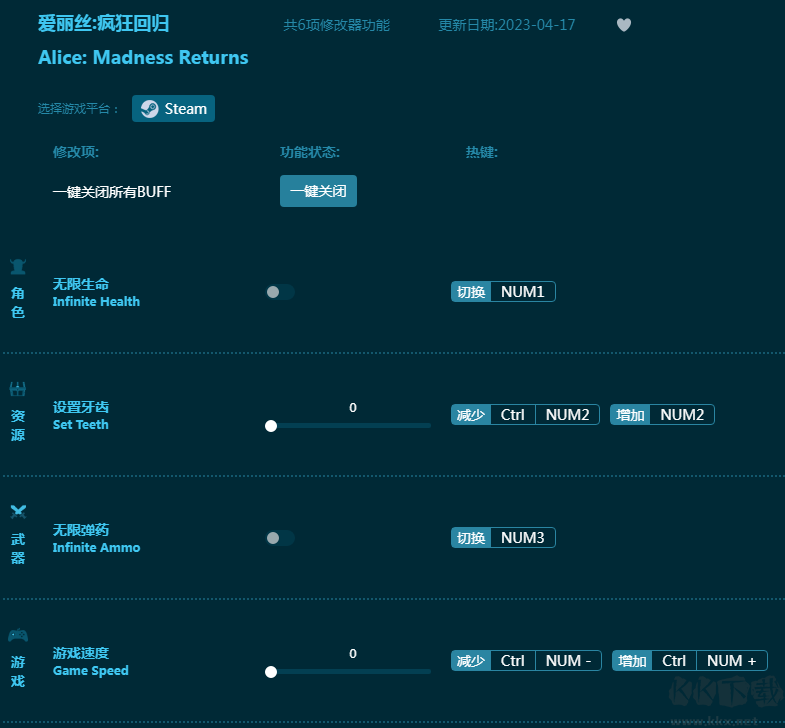Viewport: 785px width, 728px height.
Task: Click Ctrl in Game Speed increase hotkey
Action: tap(674, 661)
